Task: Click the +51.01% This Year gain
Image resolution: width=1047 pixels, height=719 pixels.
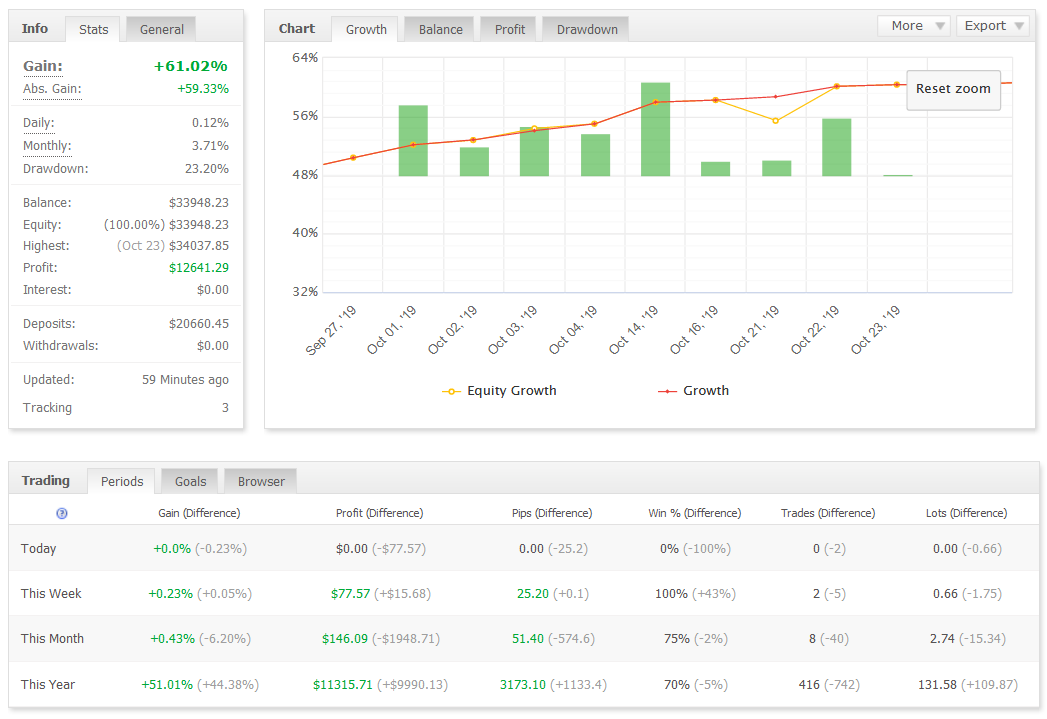Action: pos(167,684)
